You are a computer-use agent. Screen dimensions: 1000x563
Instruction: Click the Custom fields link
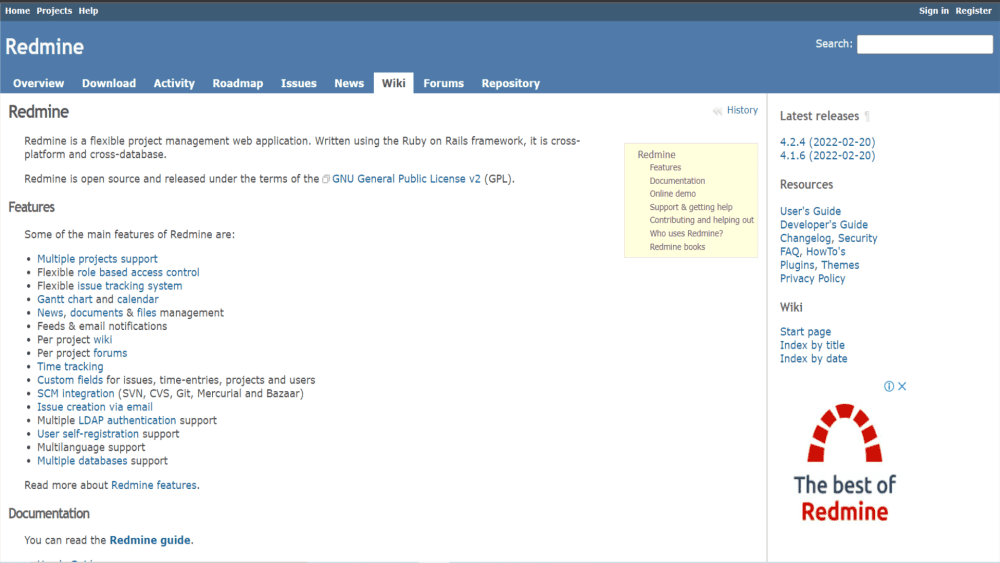[x=70, y=380]
